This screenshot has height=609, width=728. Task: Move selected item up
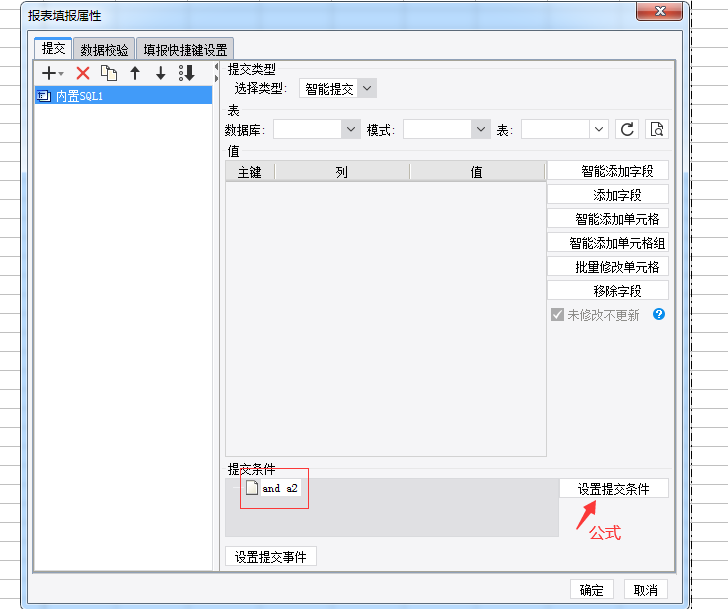(135, 73)
